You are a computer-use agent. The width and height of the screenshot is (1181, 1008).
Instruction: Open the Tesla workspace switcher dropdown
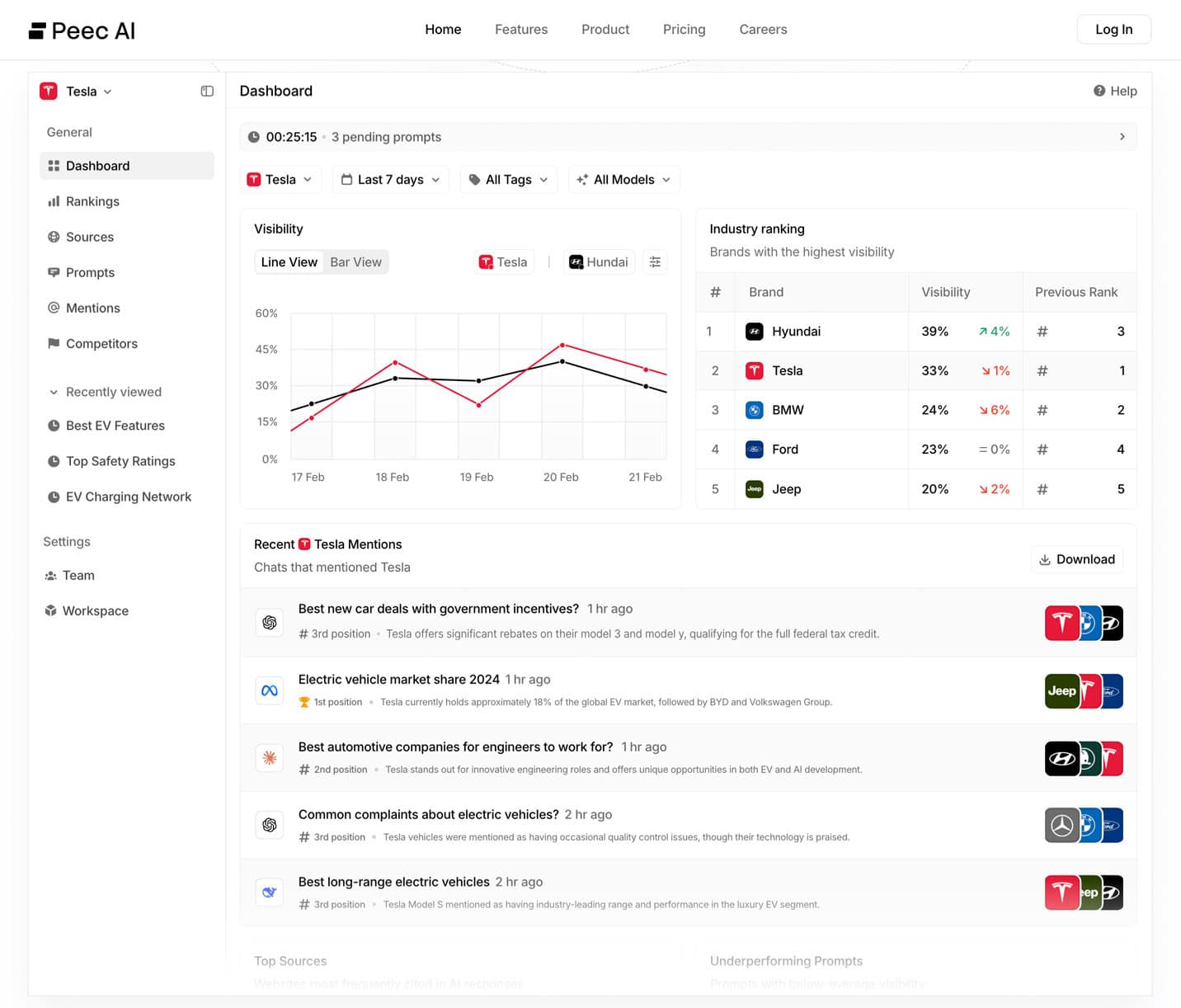click(x=76, y=91)
